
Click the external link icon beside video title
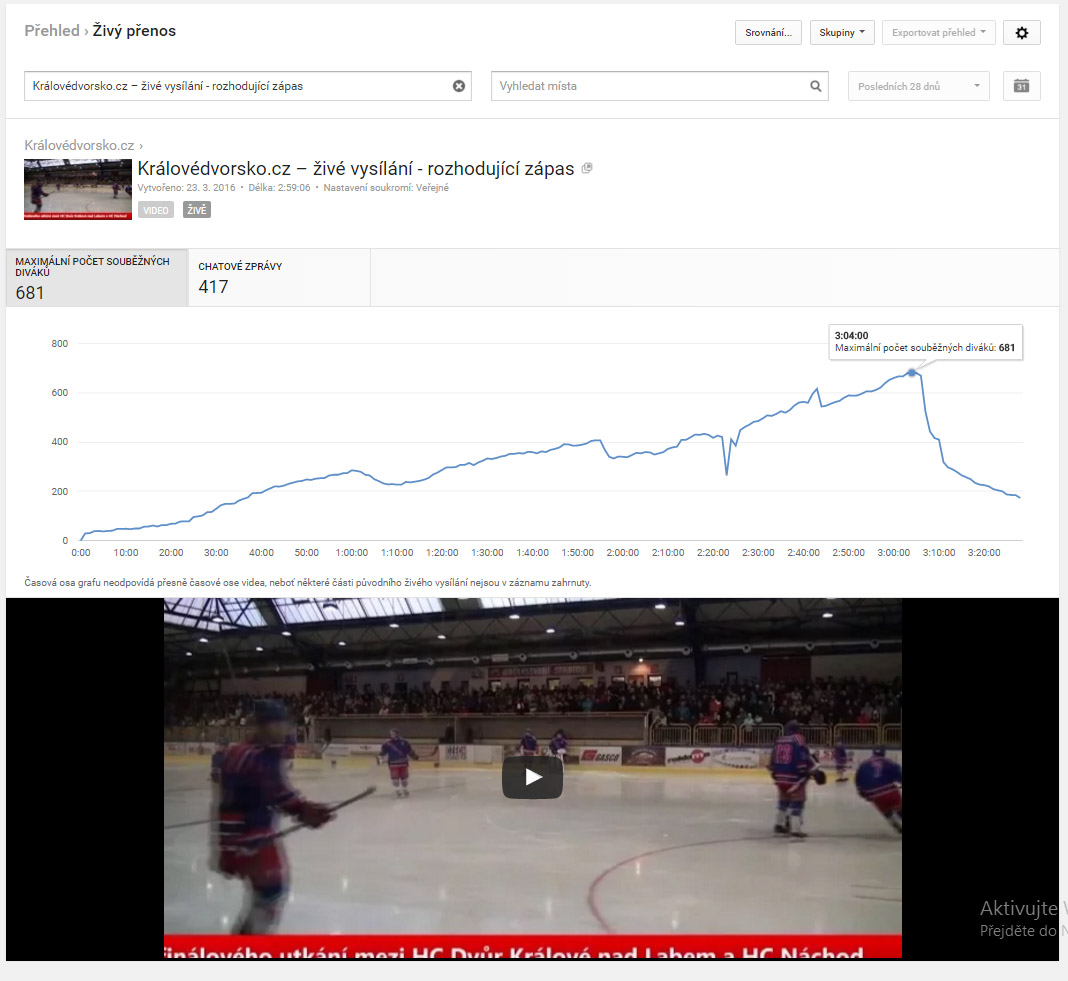[x=587, y=168]
